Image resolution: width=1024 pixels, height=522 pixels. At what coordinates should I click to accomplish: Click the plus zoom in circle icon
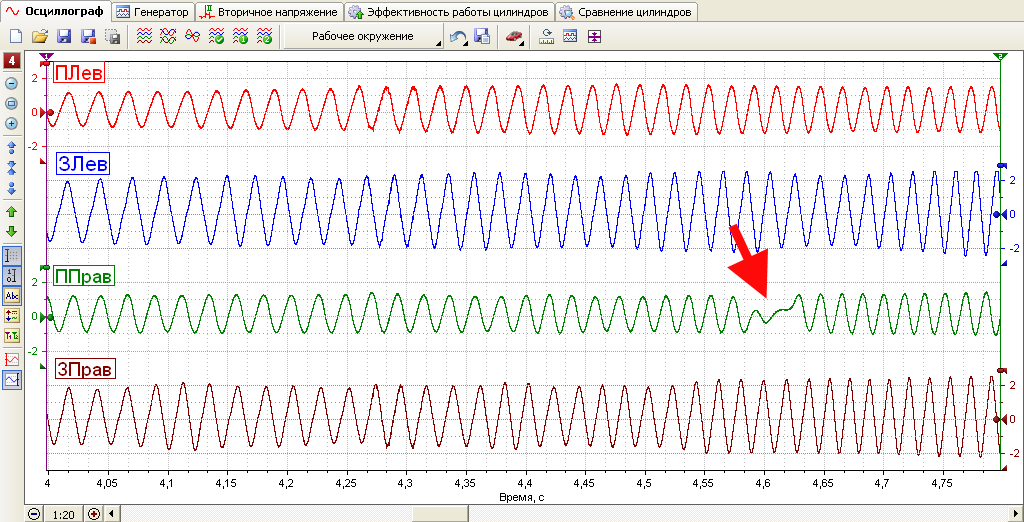(x=12, y=123)
